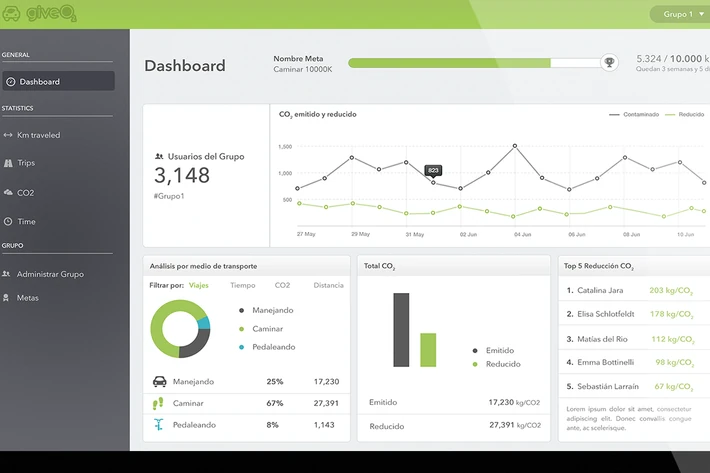Click the 823 data point marker

click(433, 182)
